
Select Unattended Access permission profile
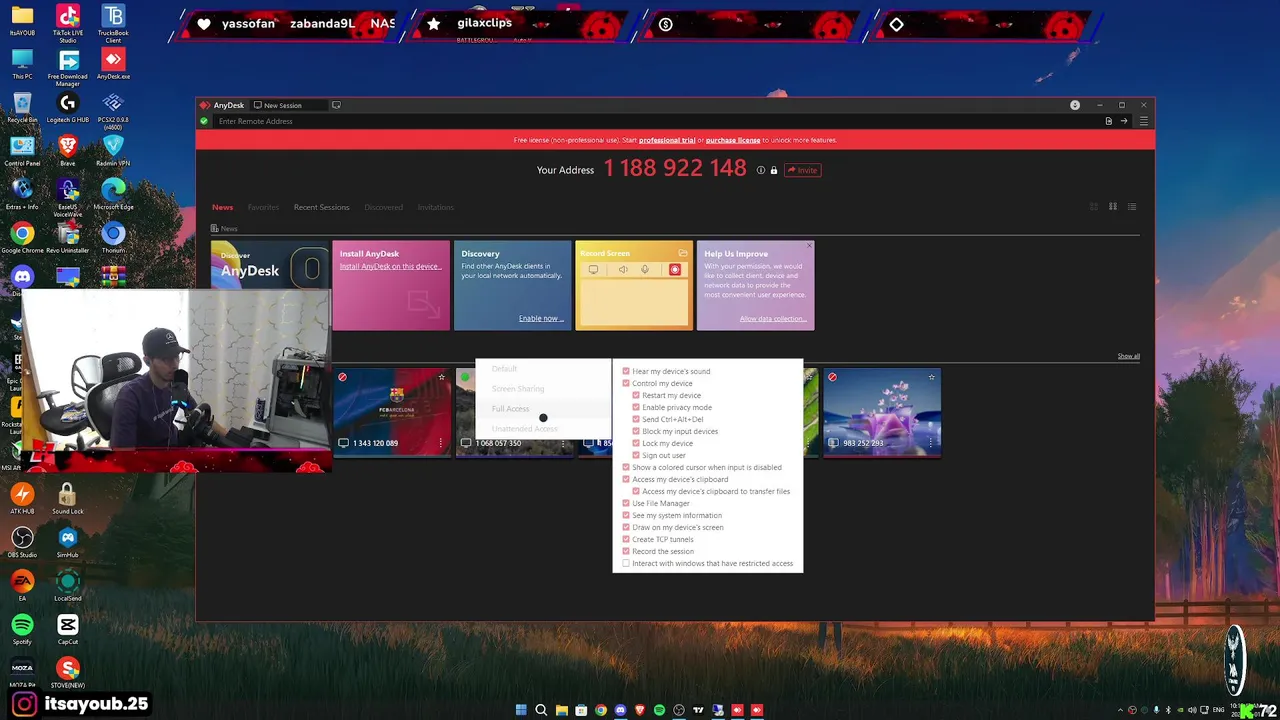[x=543, y=429]
